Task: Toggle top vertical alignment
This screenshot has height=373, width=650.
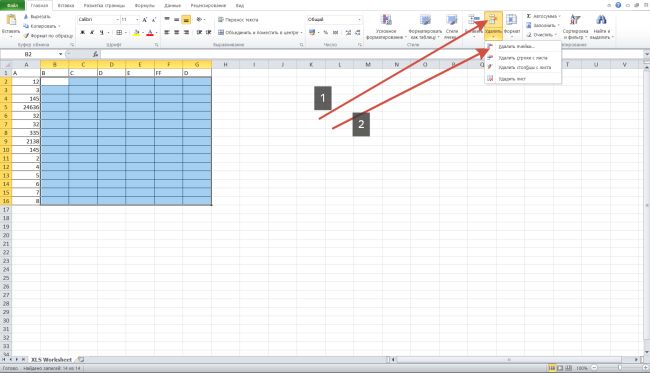Action: pos(167,19)
